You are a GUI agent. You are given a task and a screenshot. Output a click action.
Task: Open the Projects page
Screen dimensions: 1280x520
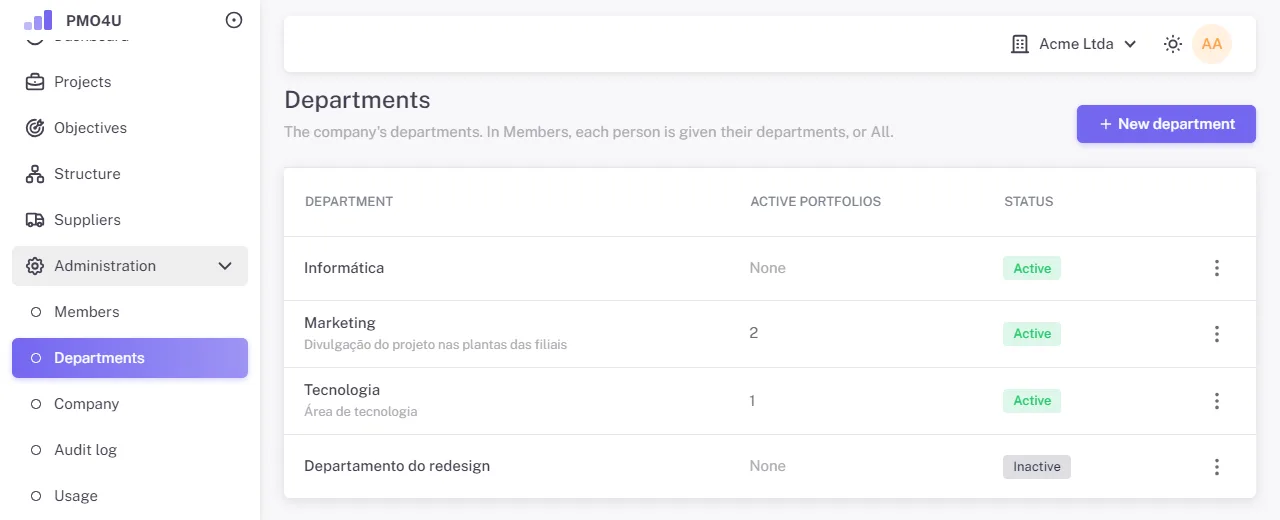click(x=130, y=82)
